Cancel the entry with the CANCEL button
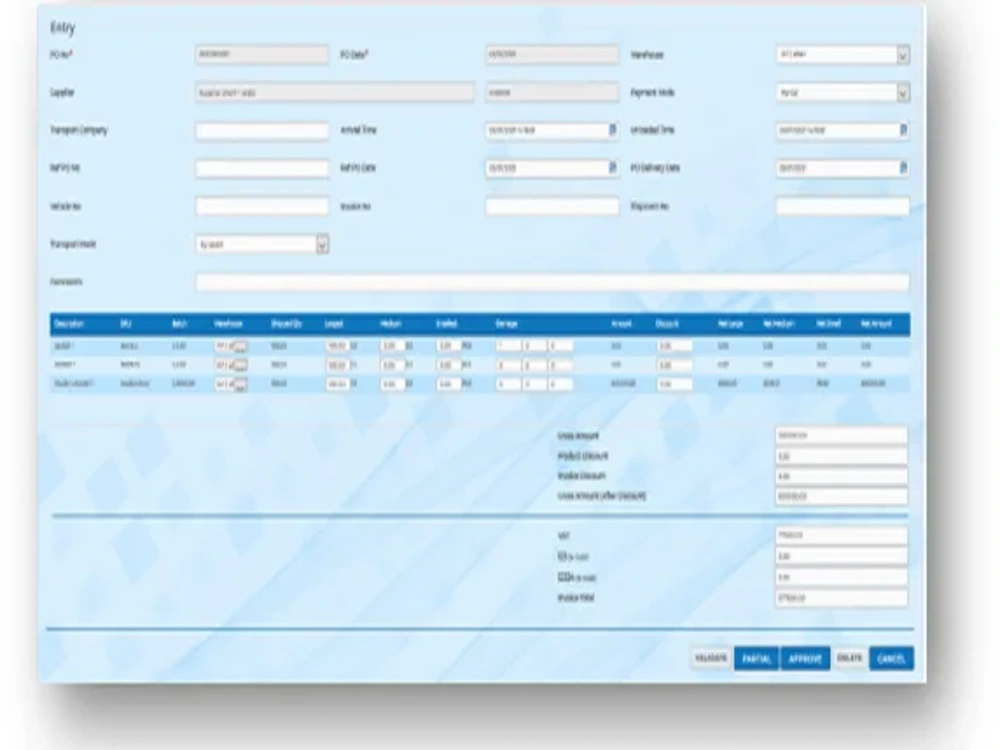1000x750 pixels. click(891, 658)
